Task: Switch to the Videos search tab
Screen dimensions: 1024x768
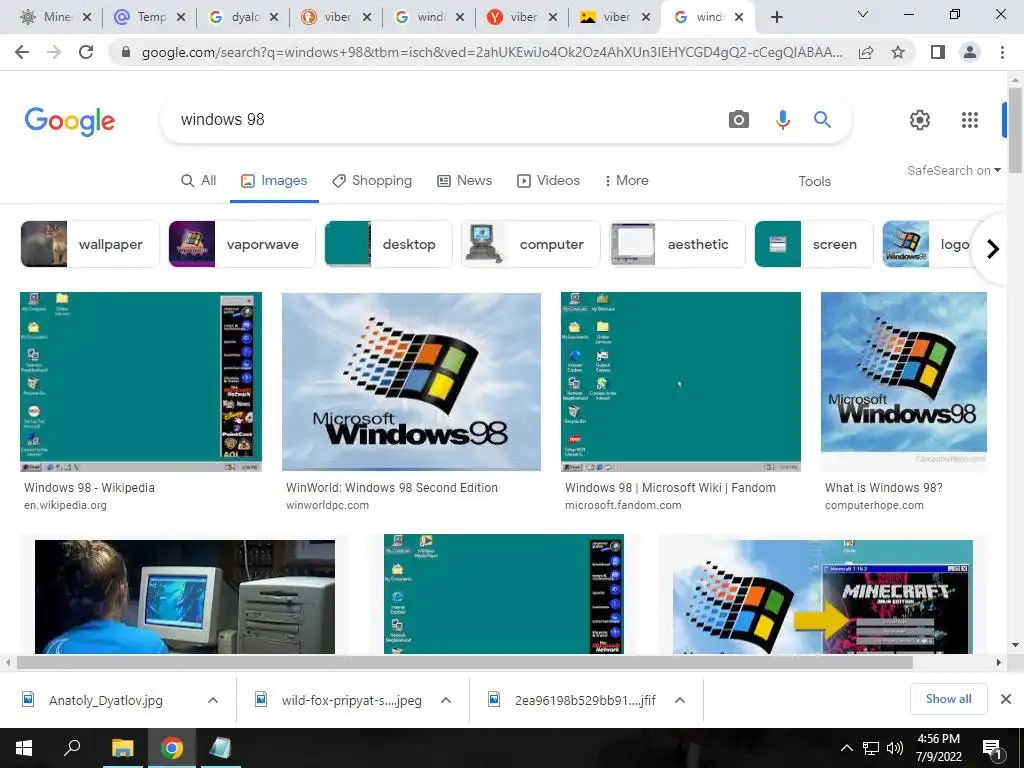Action: pyautogui.click(x=549, y=180)
